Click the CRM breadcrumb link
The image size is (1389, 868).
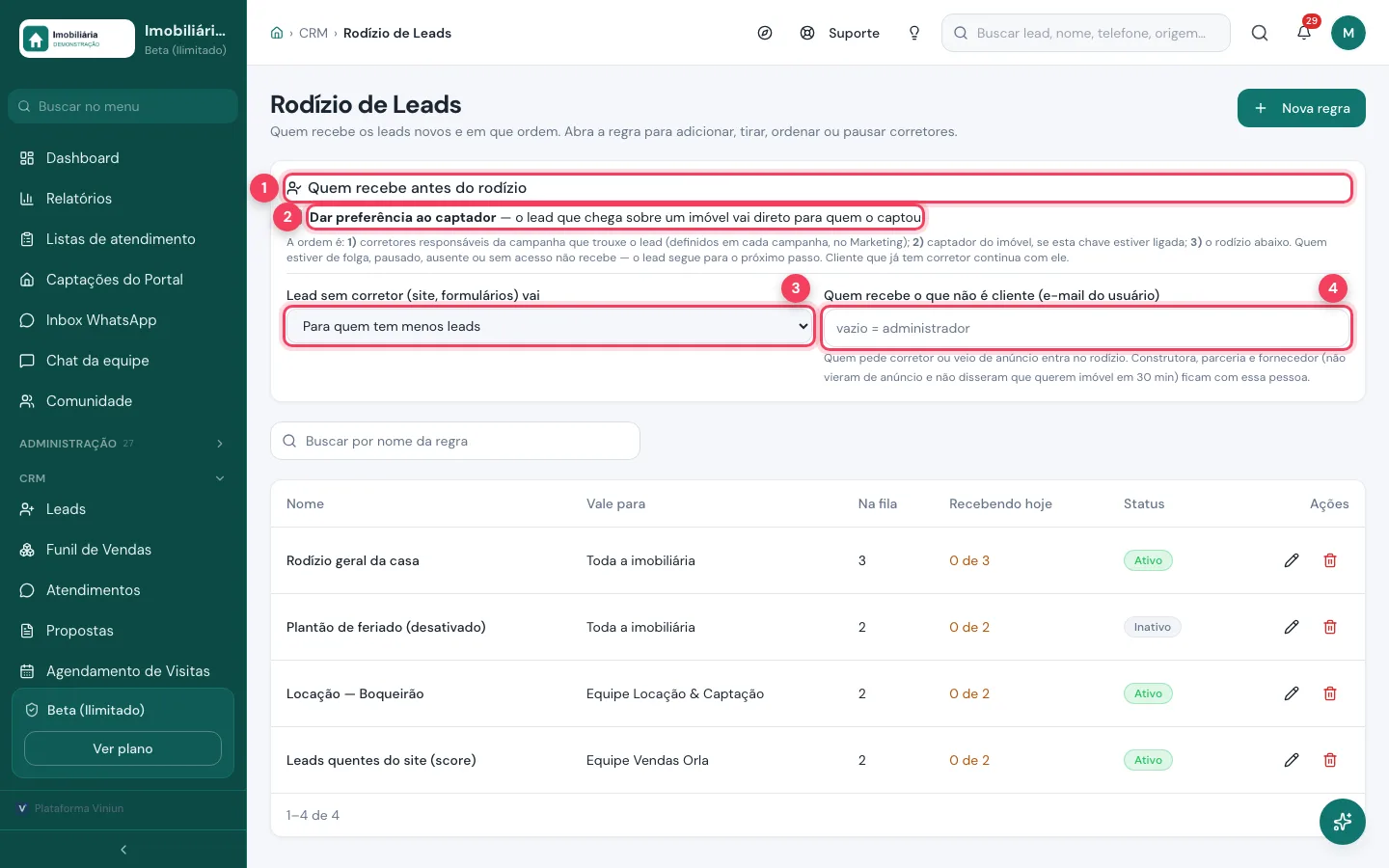(313, 33)
